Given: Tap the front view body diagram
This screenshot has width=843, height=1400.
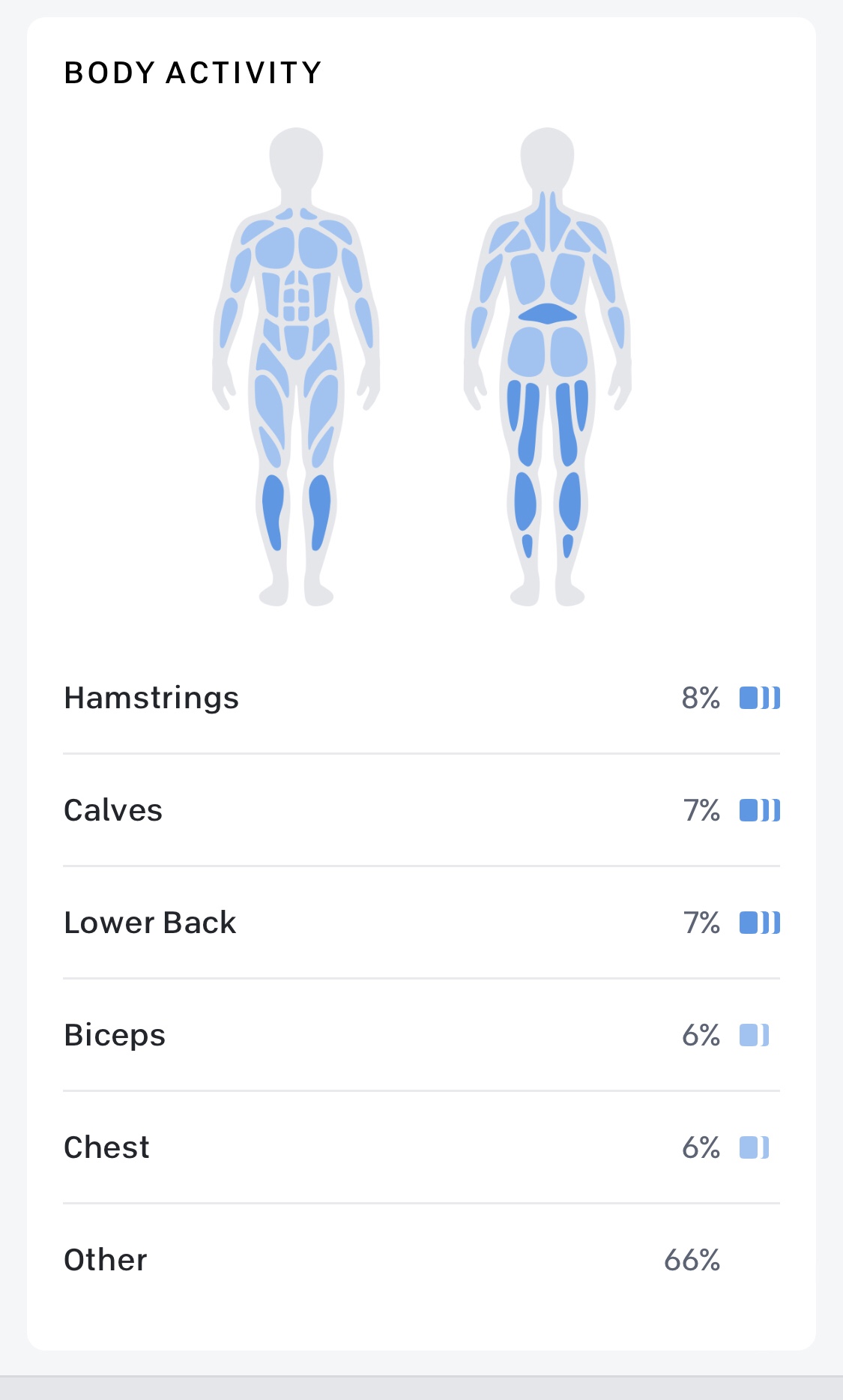Looking at the screenshot, I should pyautogui.click(x=296, y=367).
